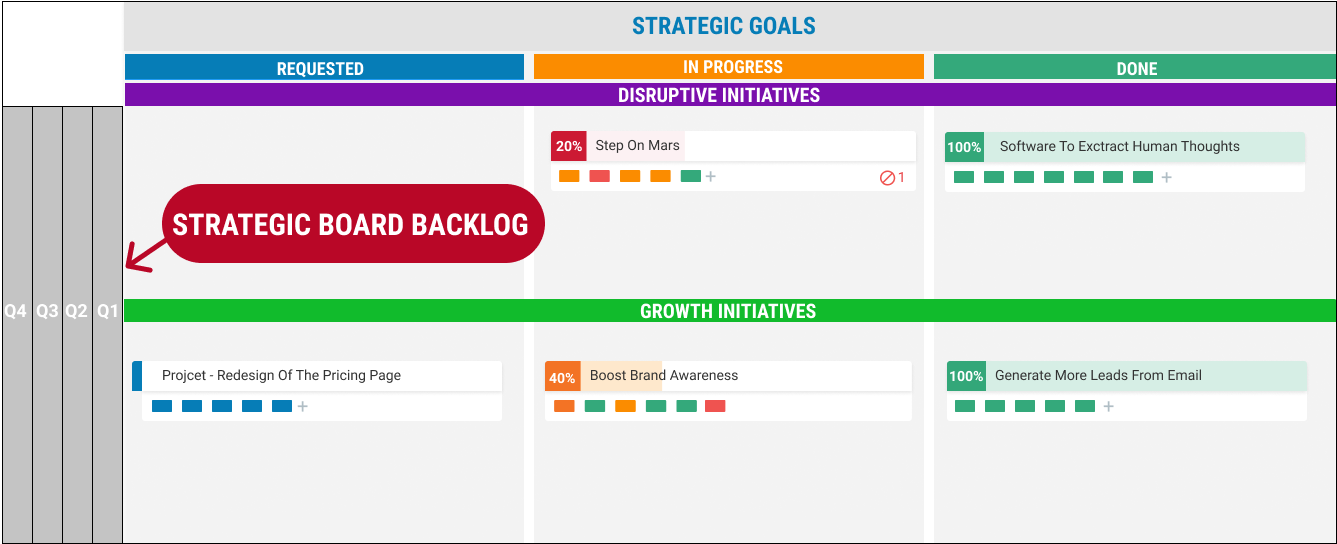Collapse the Growth Initiatives swimlane
This screenshot has height=544, width=1337.
pyautogui.click(x=730, y=311)
